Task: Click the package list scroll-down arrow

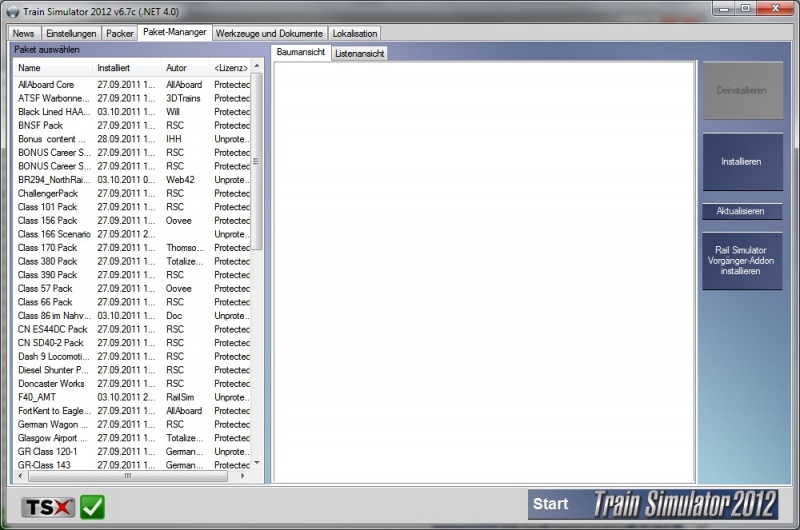Action: click(257, 463)
